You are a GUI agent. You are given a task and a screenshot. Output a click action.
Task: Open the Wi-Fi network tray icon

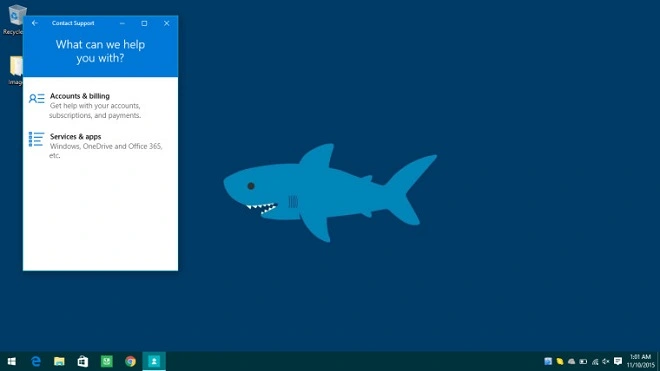pos(595,361)
